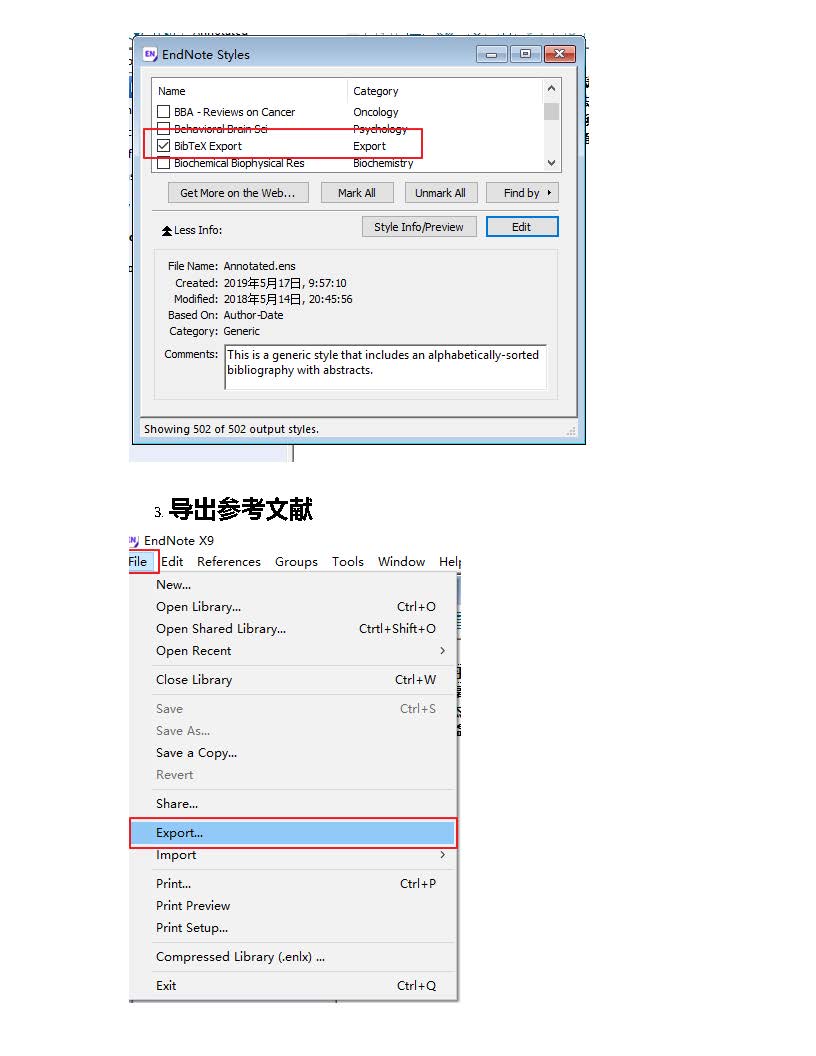Choose New... from File menu

(x=293, y=585)
